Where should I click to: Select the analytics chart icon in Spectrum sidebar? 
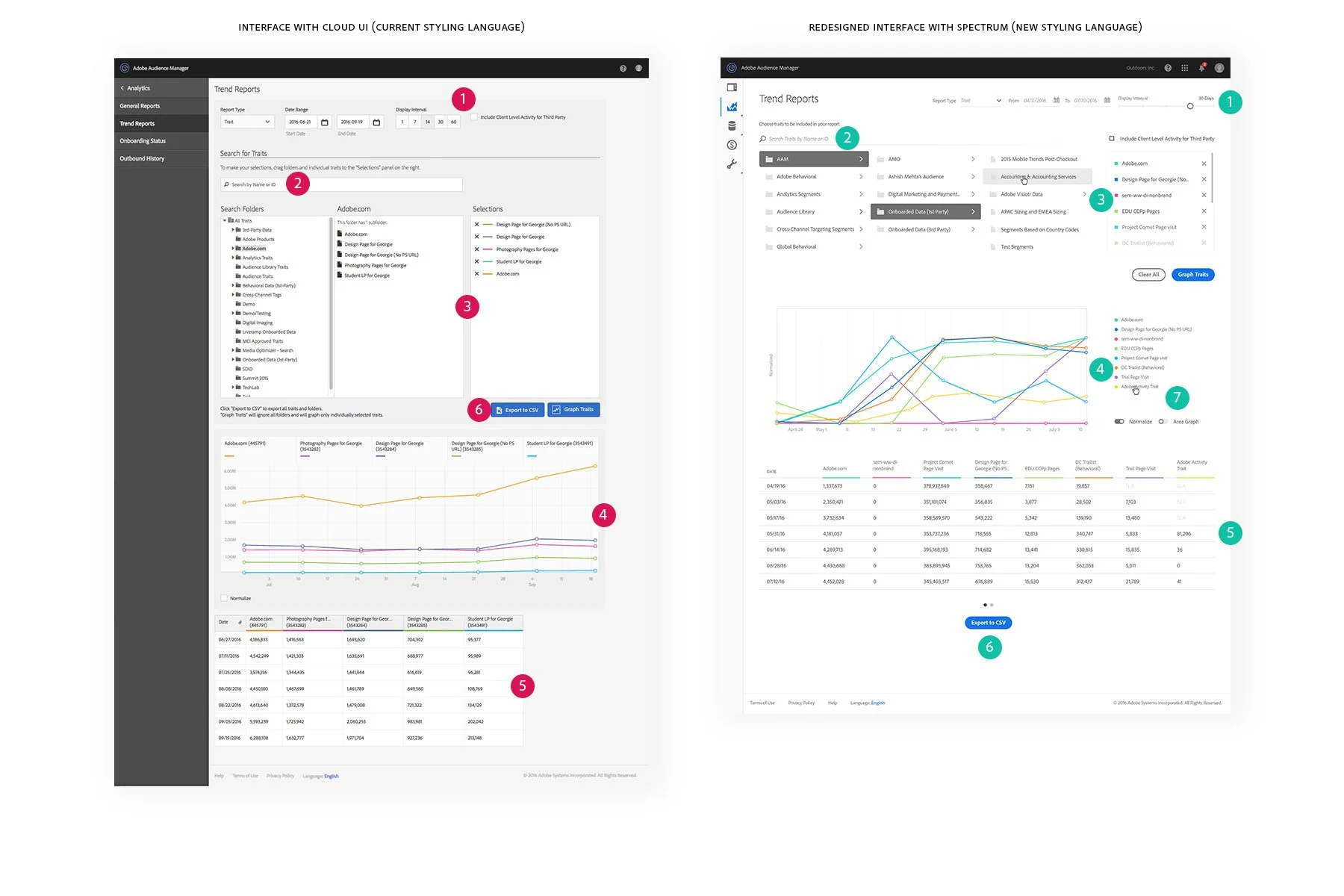click(732, 107)
